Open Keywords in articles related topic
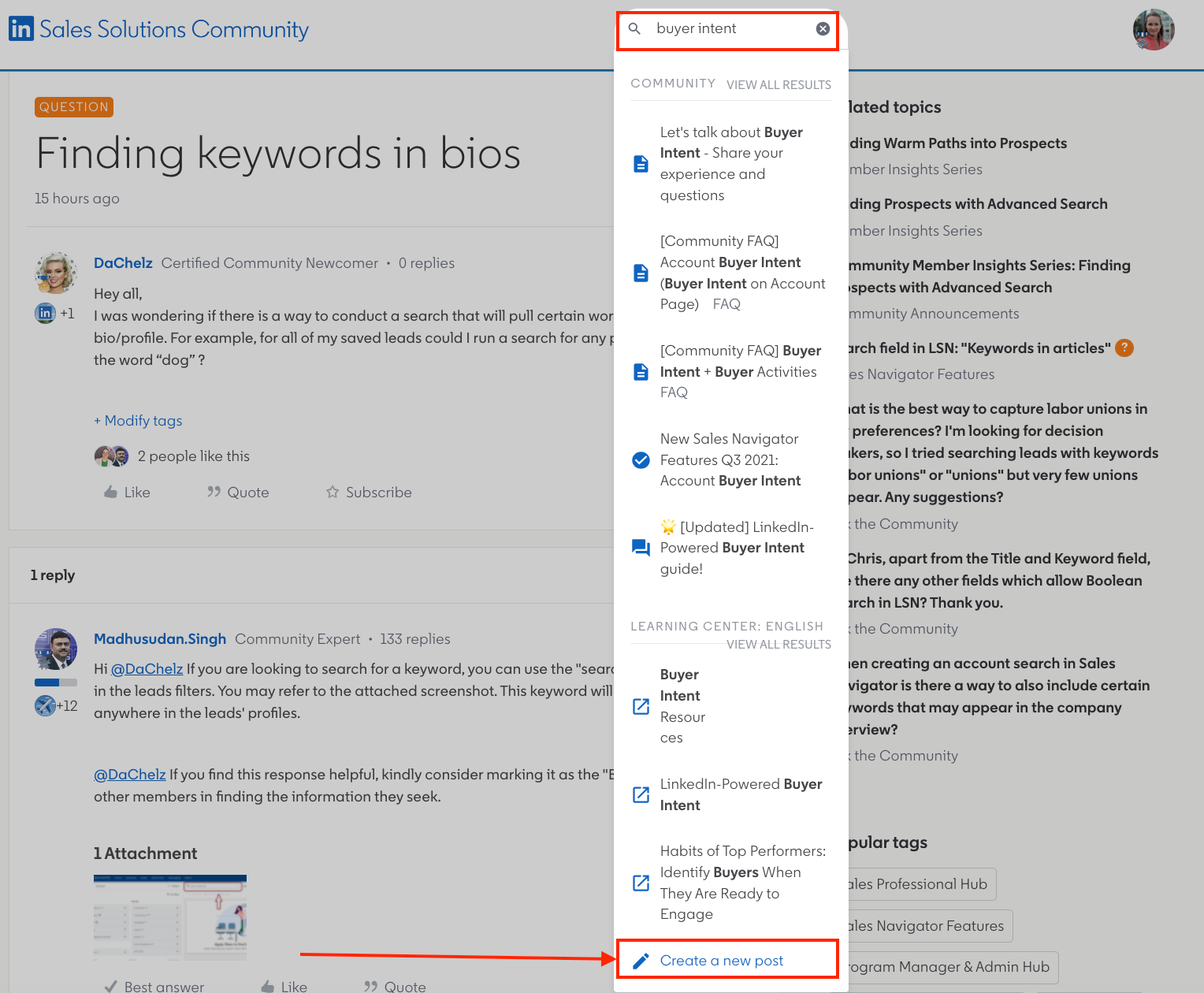This screenshot has width=1204, height=993. point(979,348)
